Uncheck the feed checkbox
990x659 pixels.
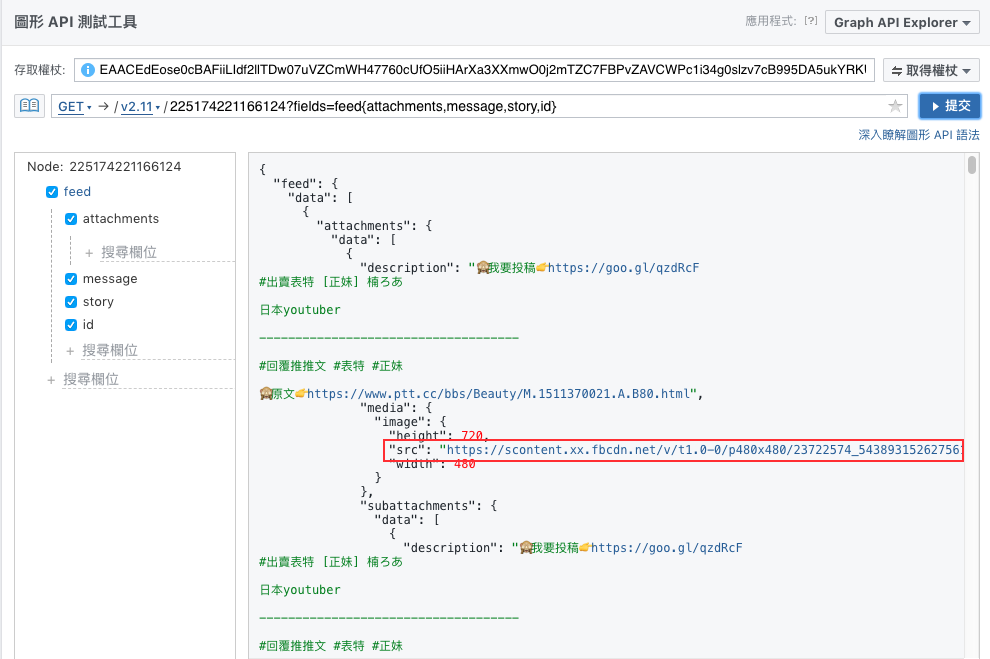click(52, 192)
